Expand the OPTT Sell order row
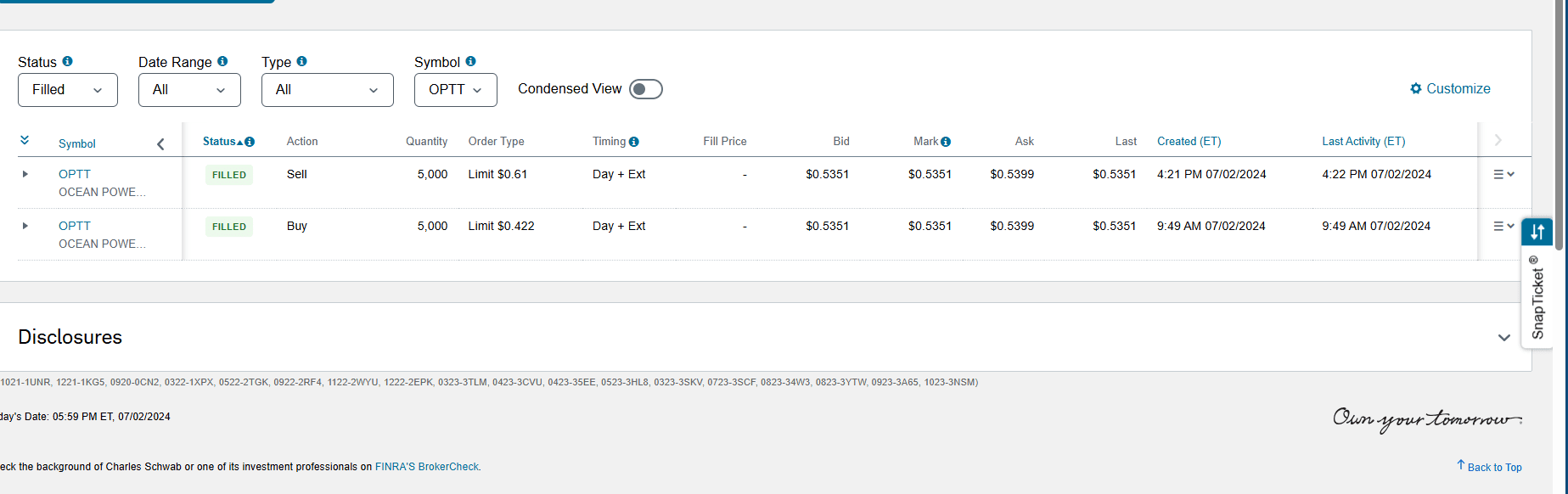1568x494 pixels. coord(25,174)
